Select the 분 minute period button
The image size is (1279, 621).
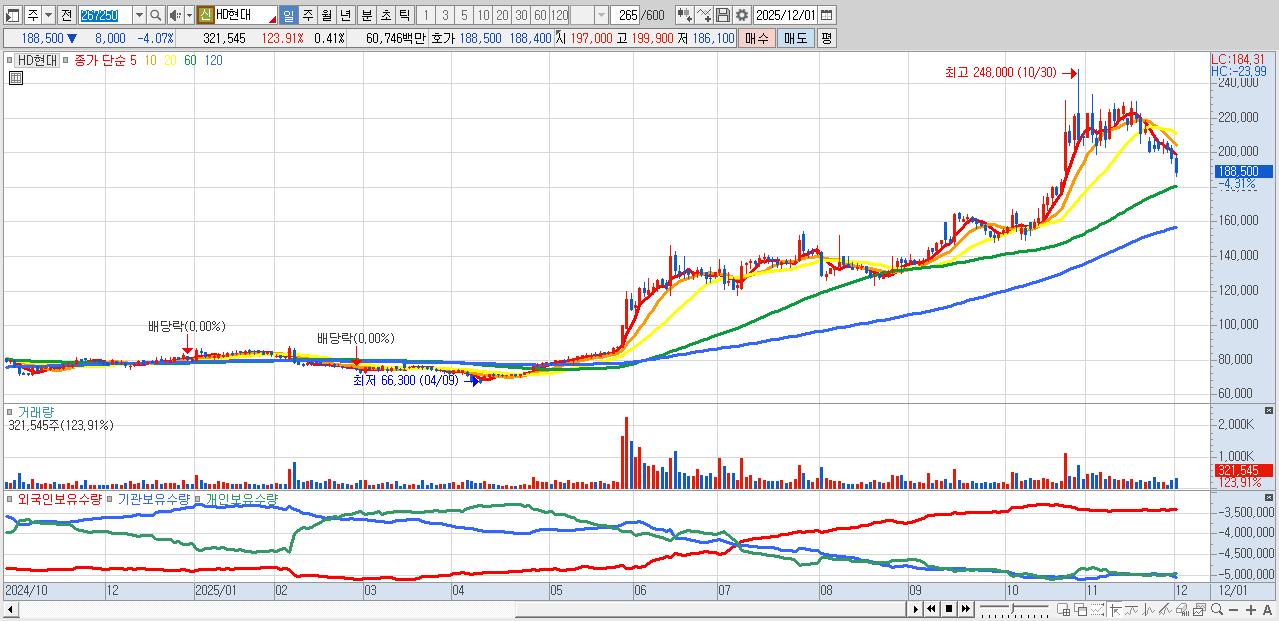click(x=366, y=15)
